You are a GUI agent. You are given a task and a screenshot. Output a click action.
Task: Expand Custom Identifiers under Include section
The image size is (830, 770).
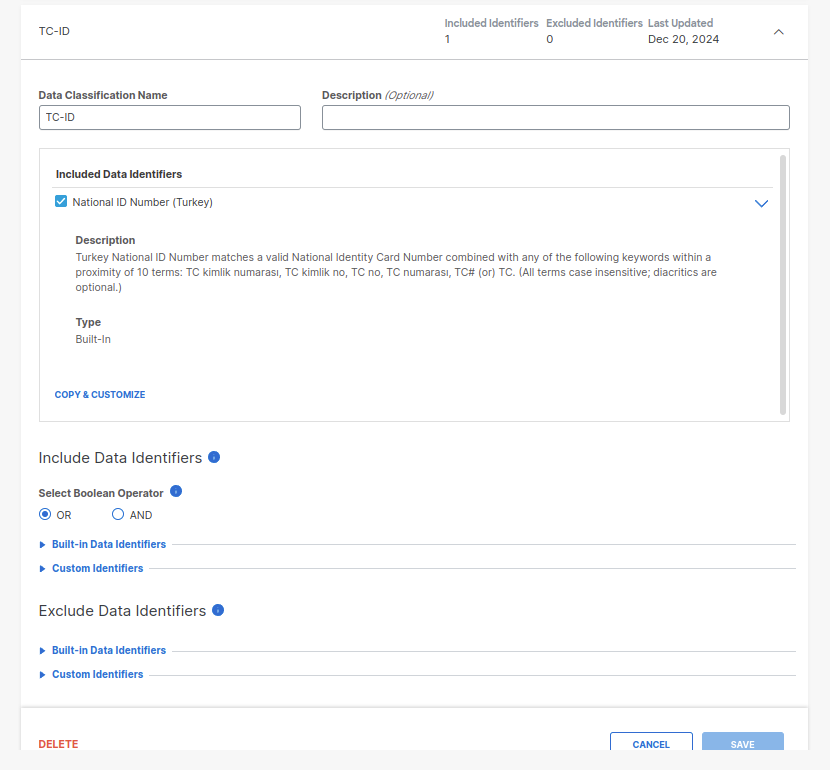pyautogui.click(x=97, y=569)
